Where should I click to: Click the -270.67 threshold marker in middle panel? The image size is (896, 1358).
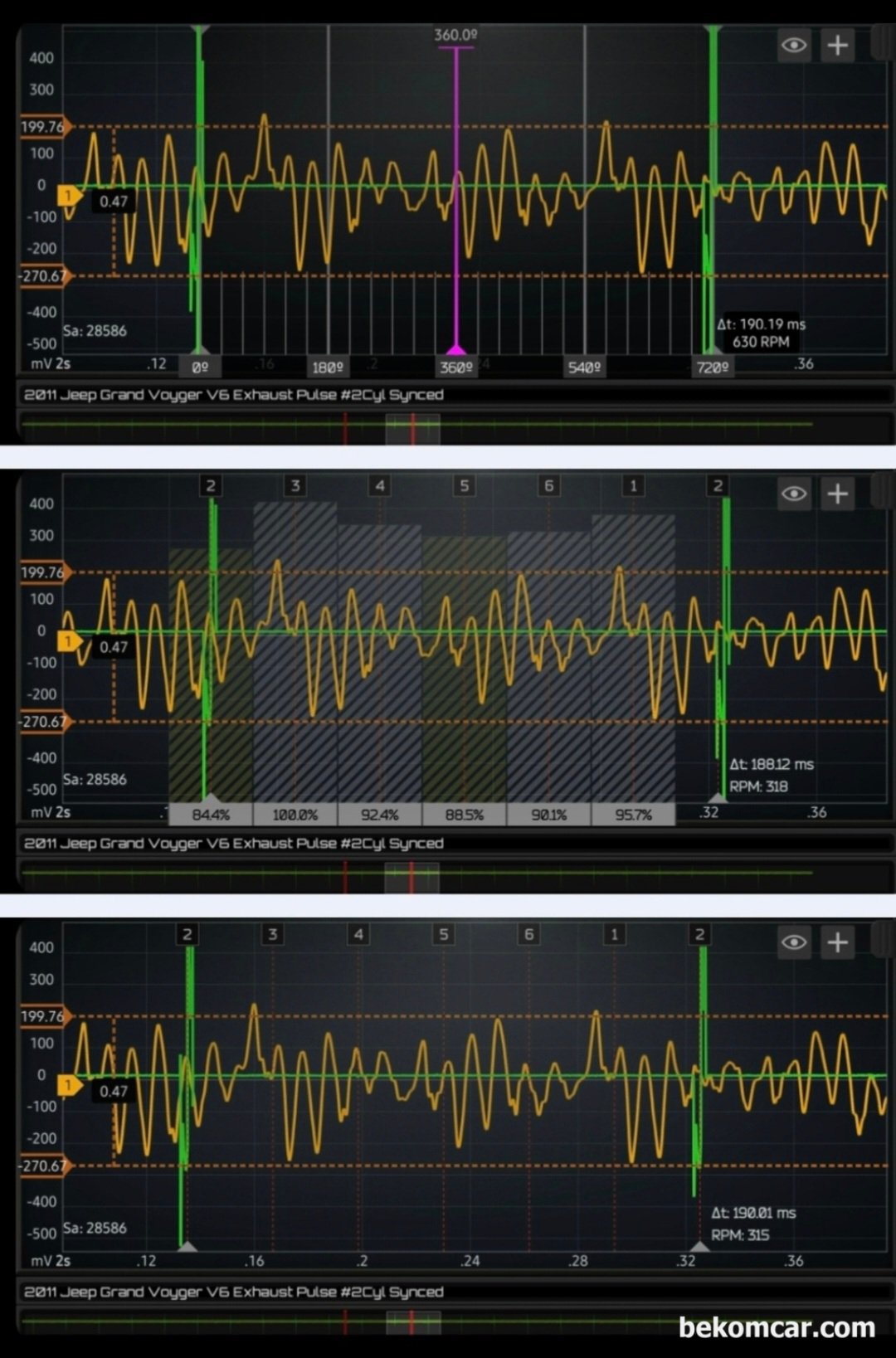(x=44, y=722)
